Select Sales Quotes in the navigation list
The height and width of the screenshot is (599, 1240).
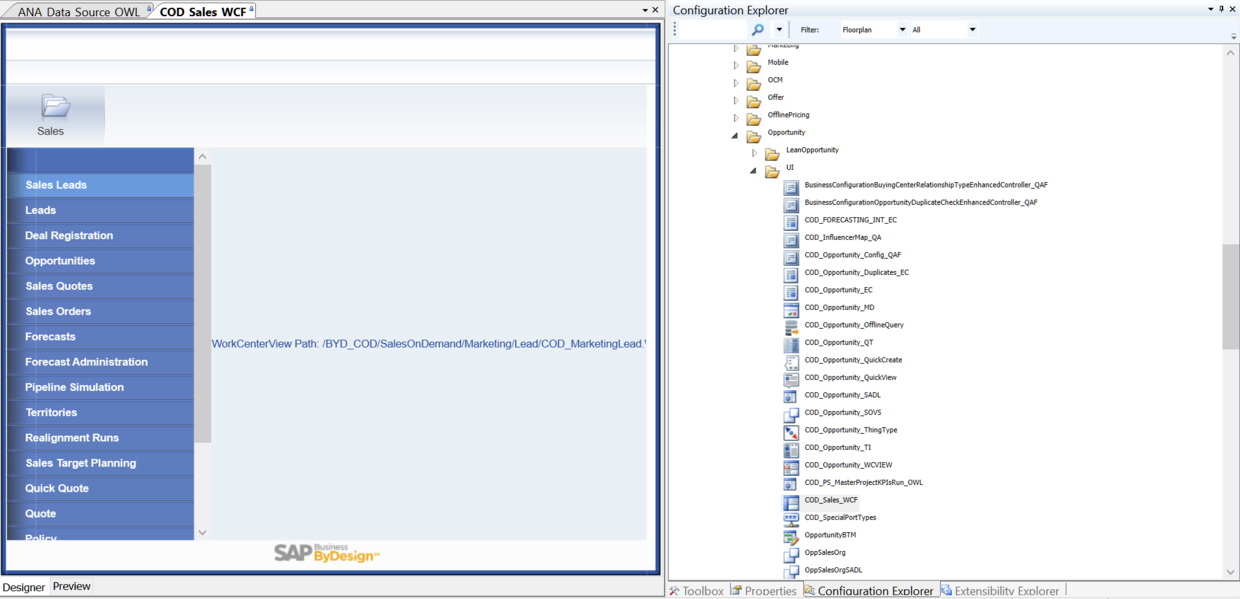click(60, 286)
